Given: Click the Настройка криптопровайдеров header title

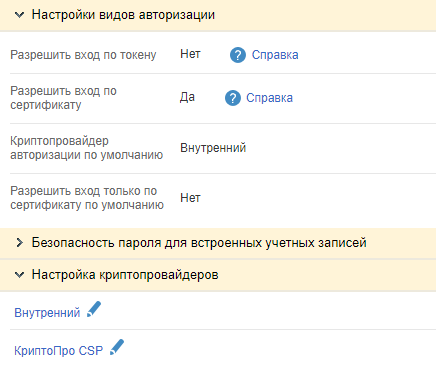Looking at the screenshot, I should pos(125,275).
